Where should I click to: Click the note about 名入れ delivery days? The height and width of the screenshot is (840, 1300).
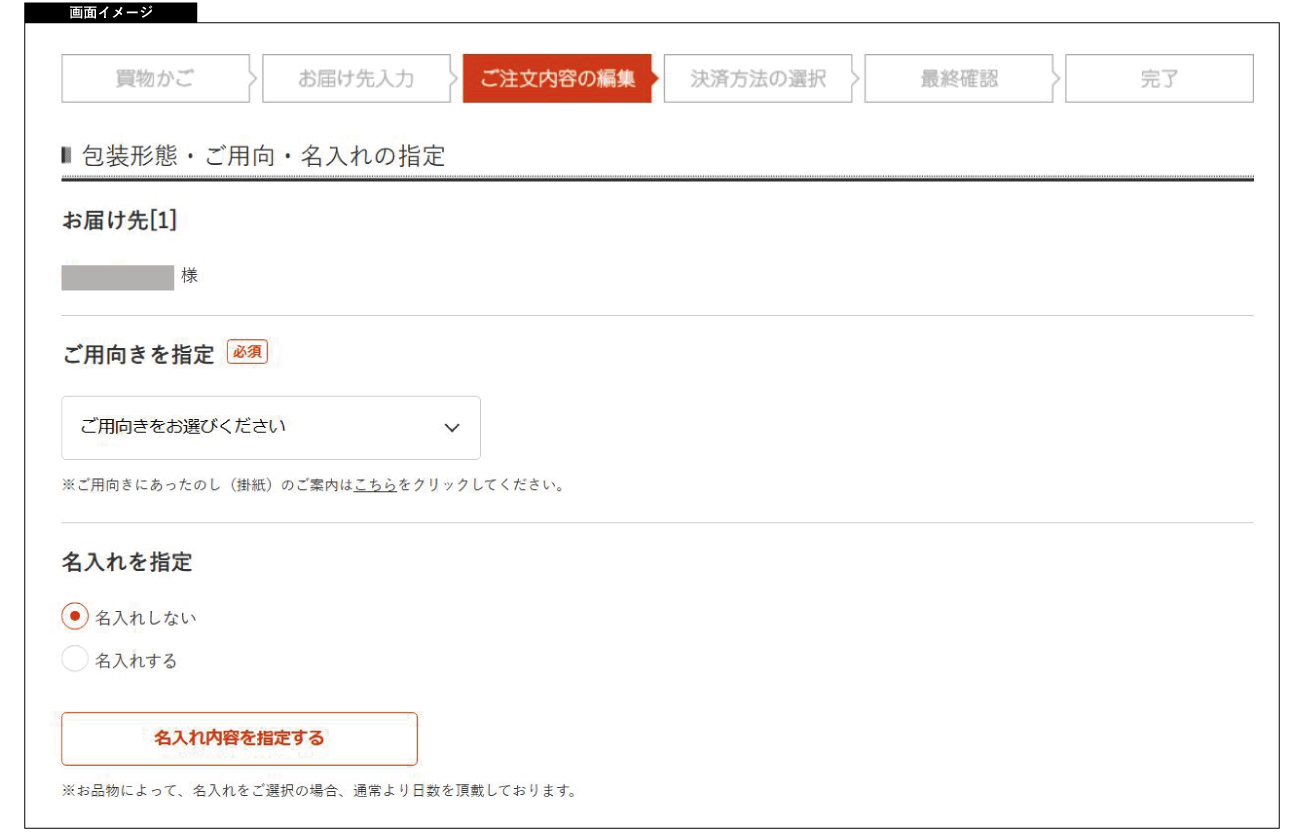(319, 791)
